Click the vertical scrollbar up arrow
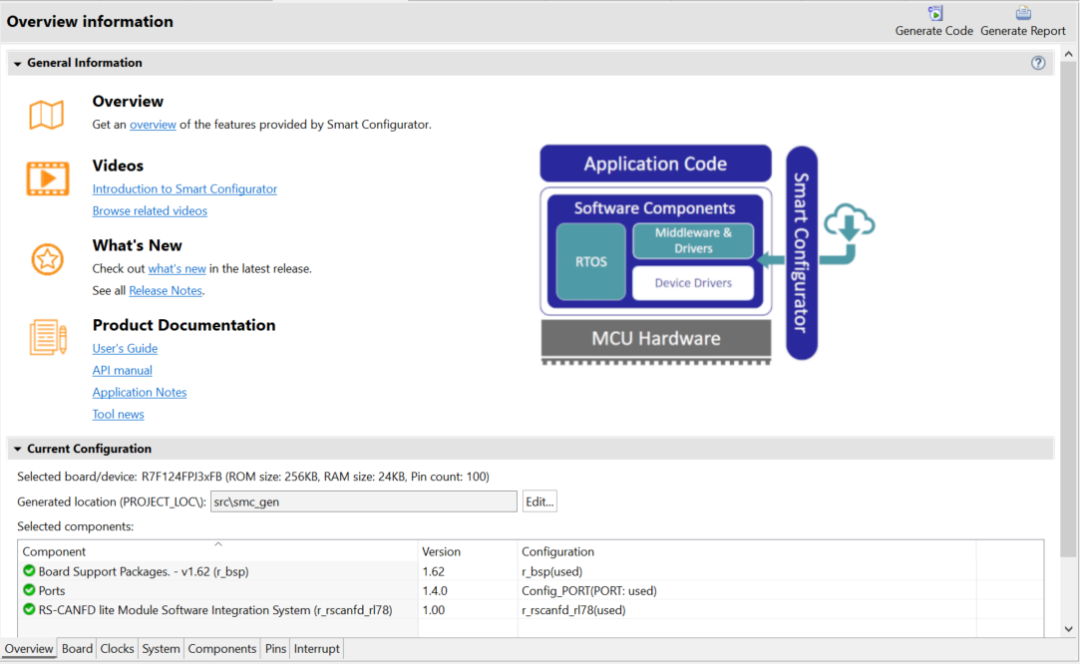The height and width of the screenshot is (664, 1080). (1068, 54)
